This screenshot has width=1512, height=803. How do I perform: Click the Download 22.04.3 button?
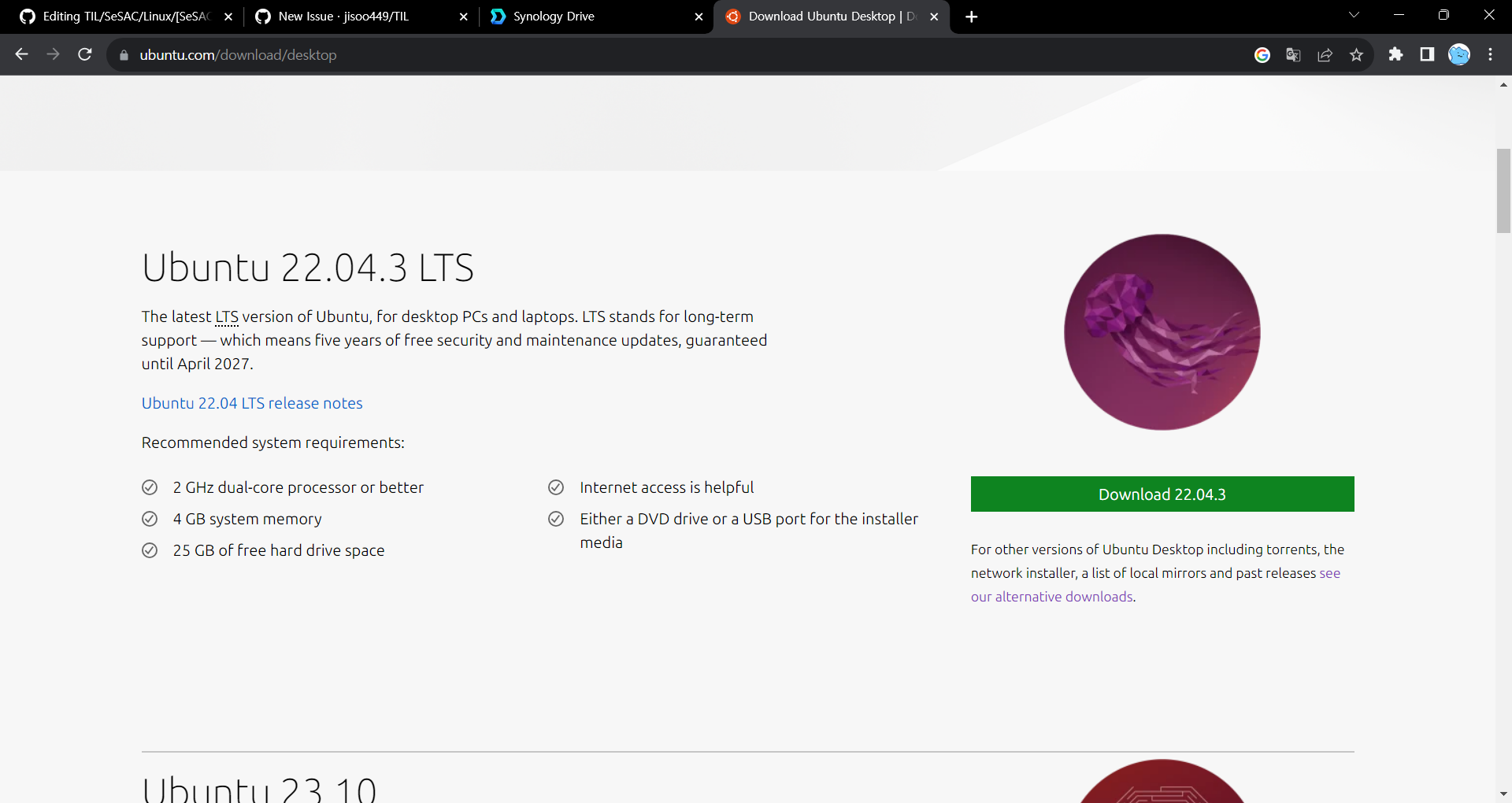pos(1162,494)
